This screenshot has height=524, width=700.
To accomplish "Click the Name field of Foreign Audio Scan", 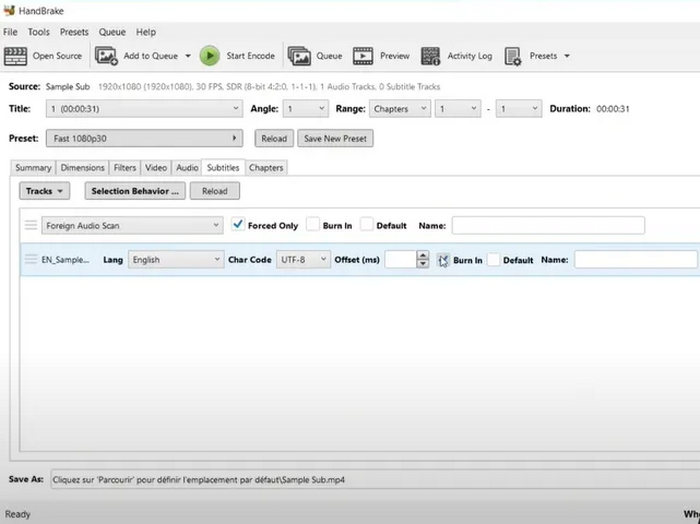I will pyautogui.click(x=548, y=225).
